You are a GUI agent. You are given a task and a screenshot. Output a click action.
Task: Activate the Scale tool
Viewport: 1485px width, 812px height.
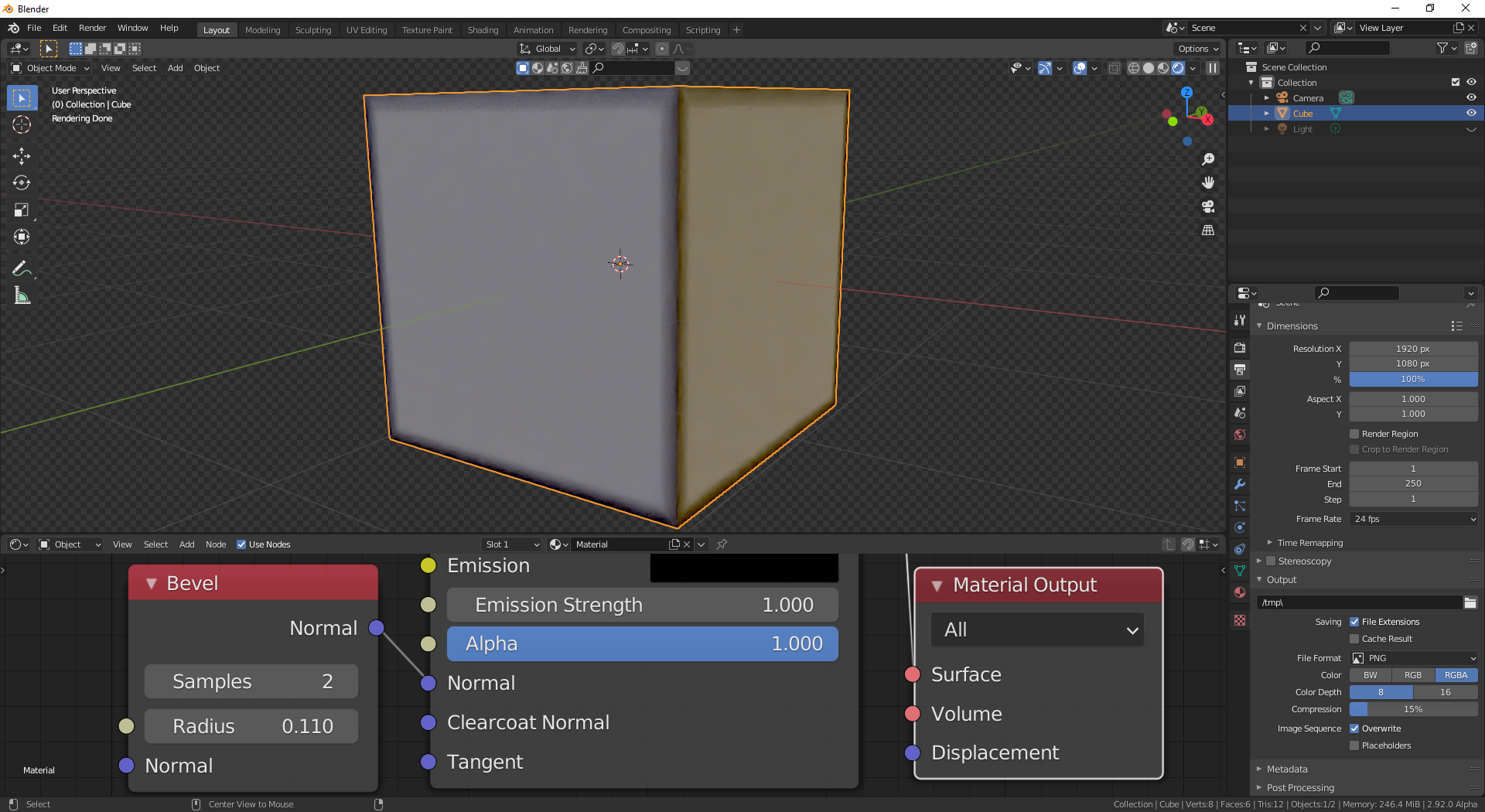22,210
